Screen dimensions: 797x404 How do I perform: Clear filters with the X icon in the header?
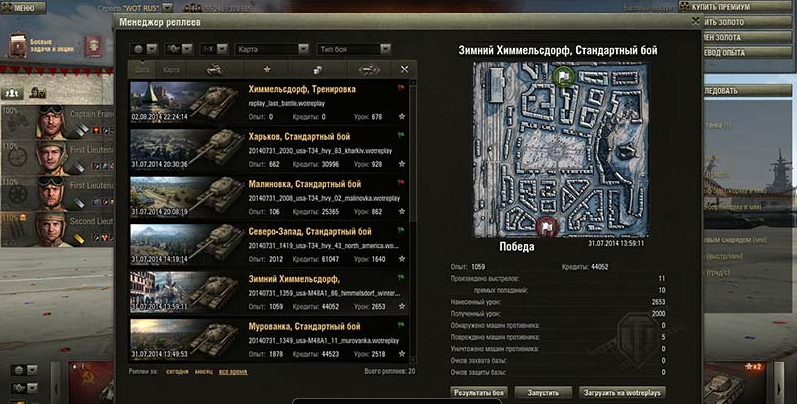click(x=404, y=70)
